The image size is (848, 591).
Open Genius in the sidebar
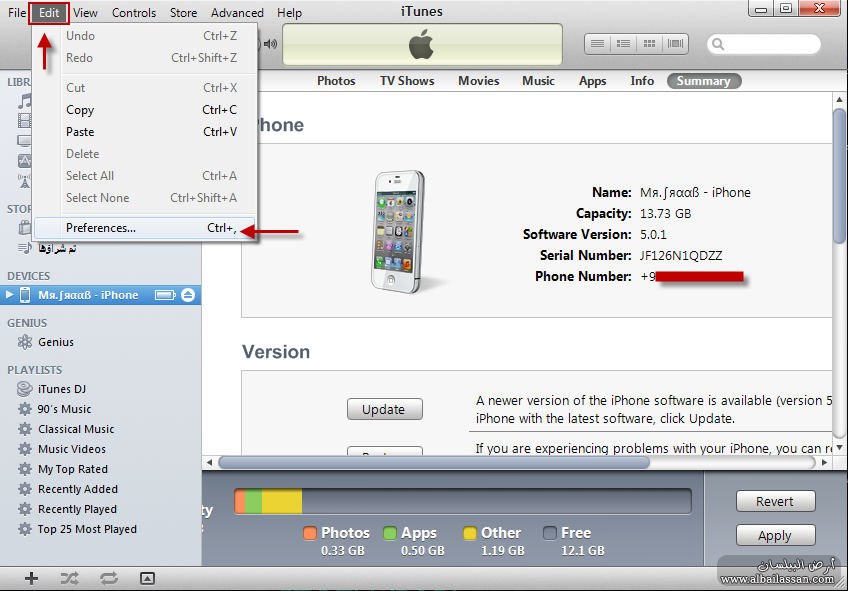pyautogui.click(x=56, y=342)
